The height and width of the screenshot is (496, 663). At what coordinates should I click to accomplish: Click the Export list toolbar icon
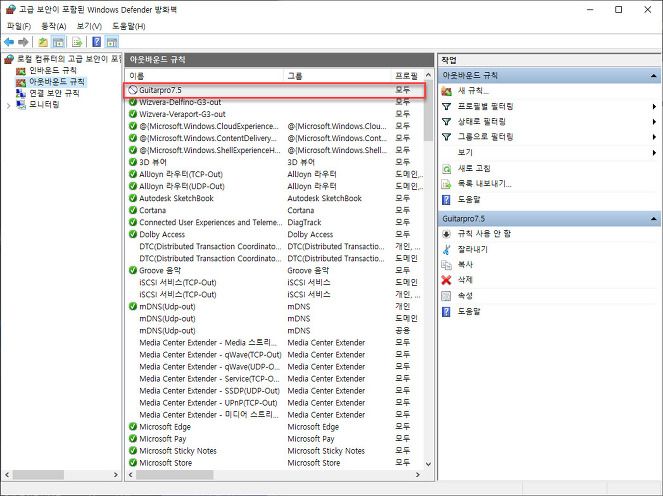click(77, 42)
